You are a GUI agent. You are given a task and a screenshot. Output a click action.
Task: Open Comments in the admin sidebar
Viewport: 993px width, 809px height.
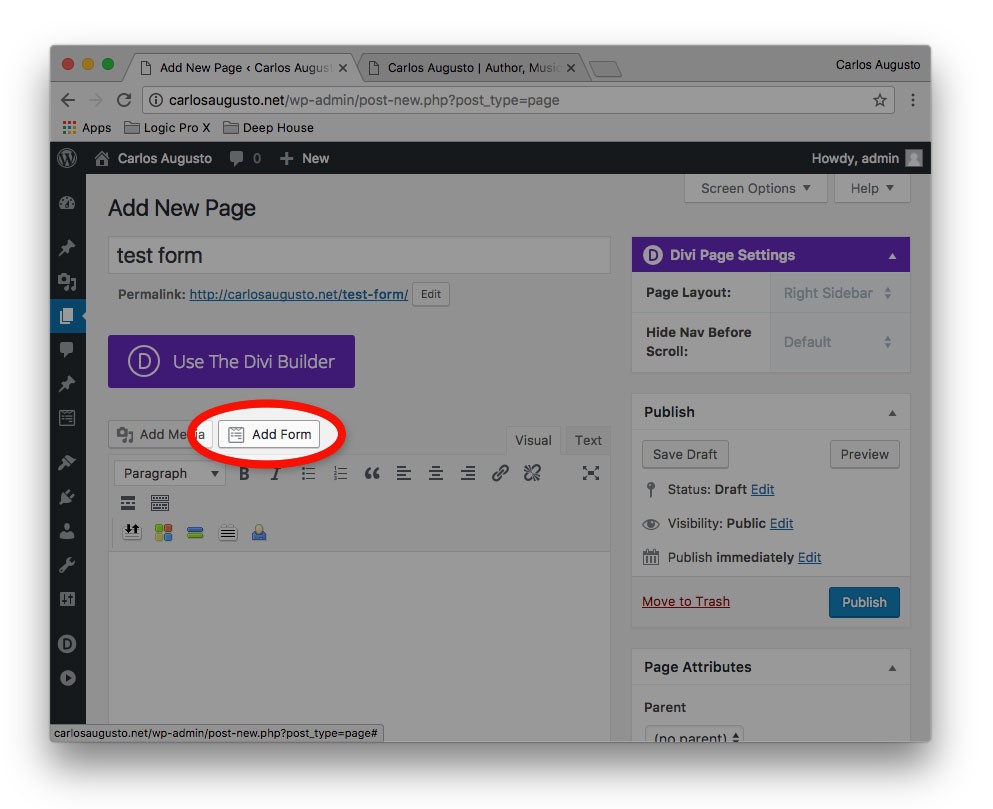point(67,349)
